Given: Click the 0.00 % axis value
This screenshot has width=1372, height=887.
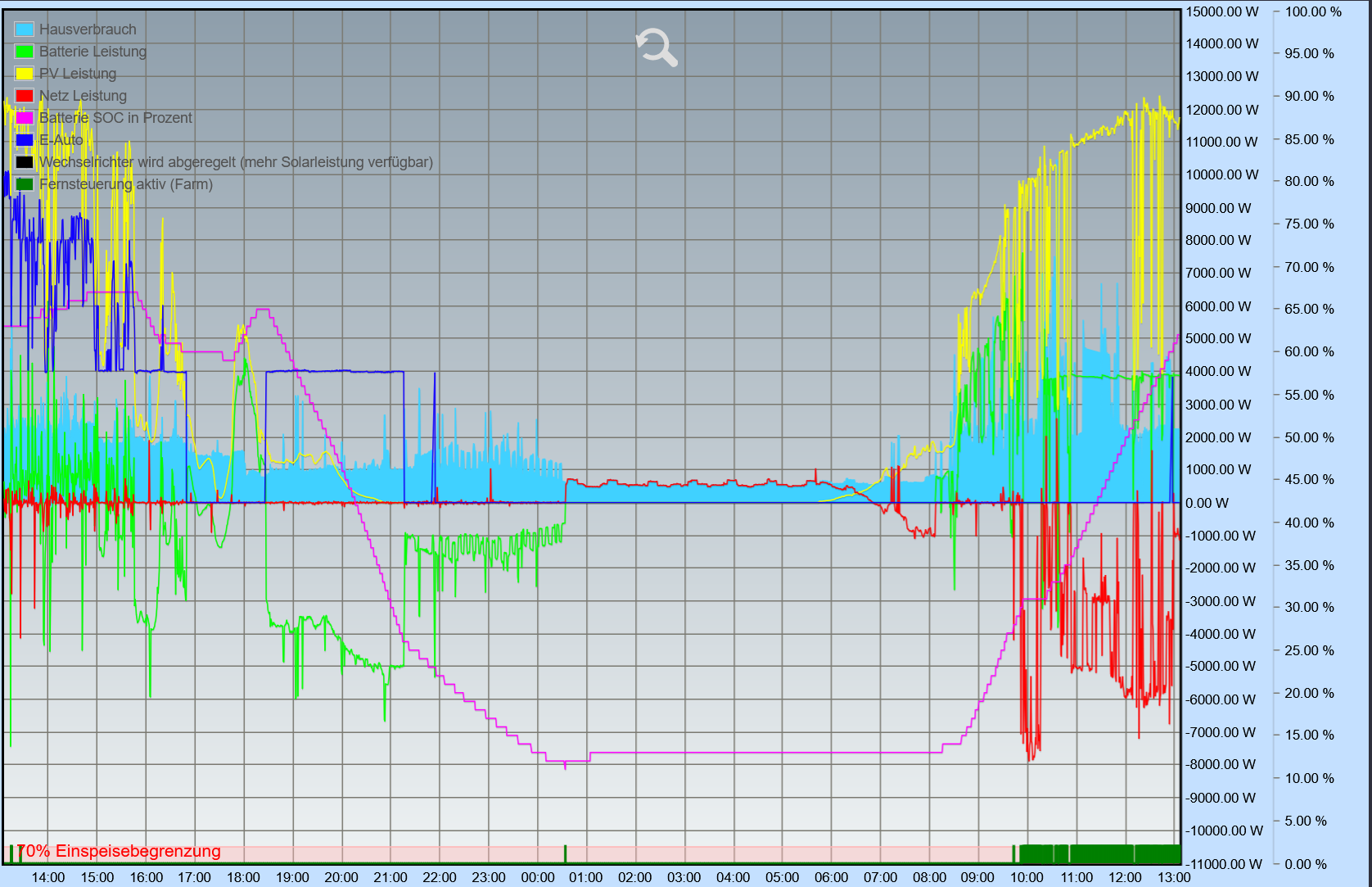Looking at the screenshot, I should (1306, 864).
